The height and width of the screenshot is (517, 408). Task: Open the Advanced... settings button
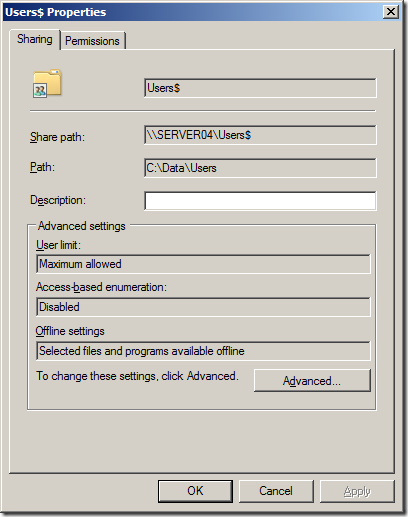(312, 380)
